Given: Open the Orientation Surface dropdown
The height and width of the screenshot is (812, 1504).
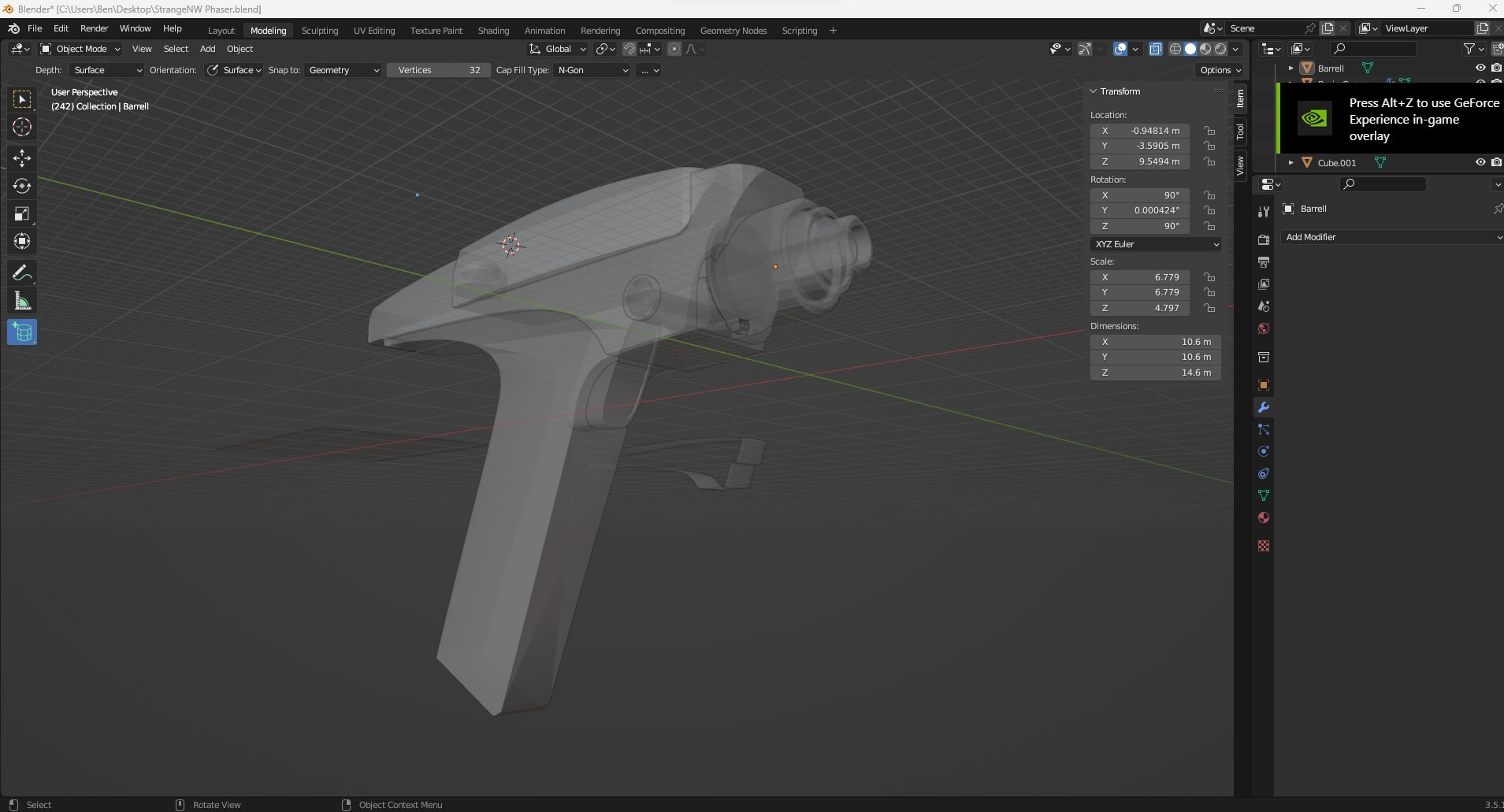Looking at the screenshot, I should point(234,70).
